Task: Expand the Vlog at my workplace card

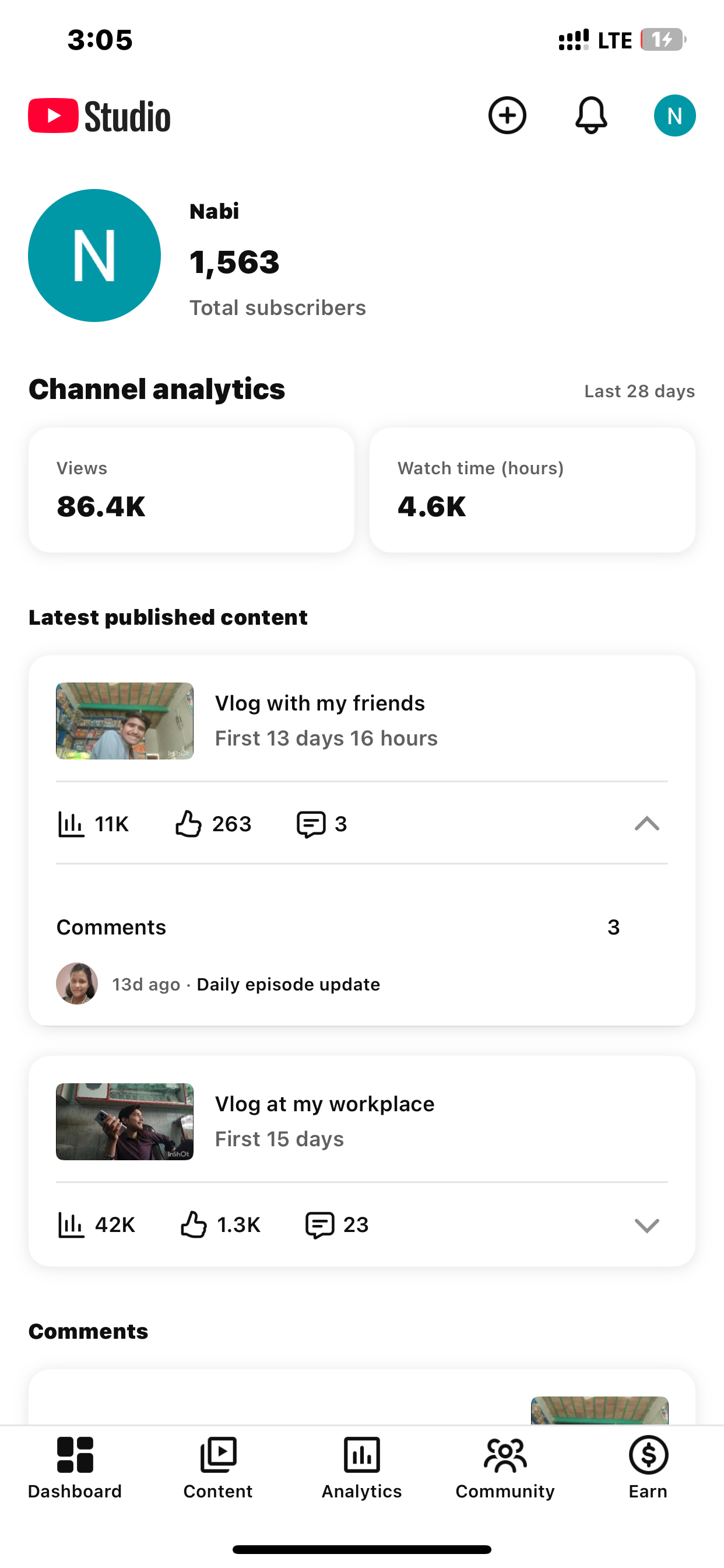Action: point(646,1224)
